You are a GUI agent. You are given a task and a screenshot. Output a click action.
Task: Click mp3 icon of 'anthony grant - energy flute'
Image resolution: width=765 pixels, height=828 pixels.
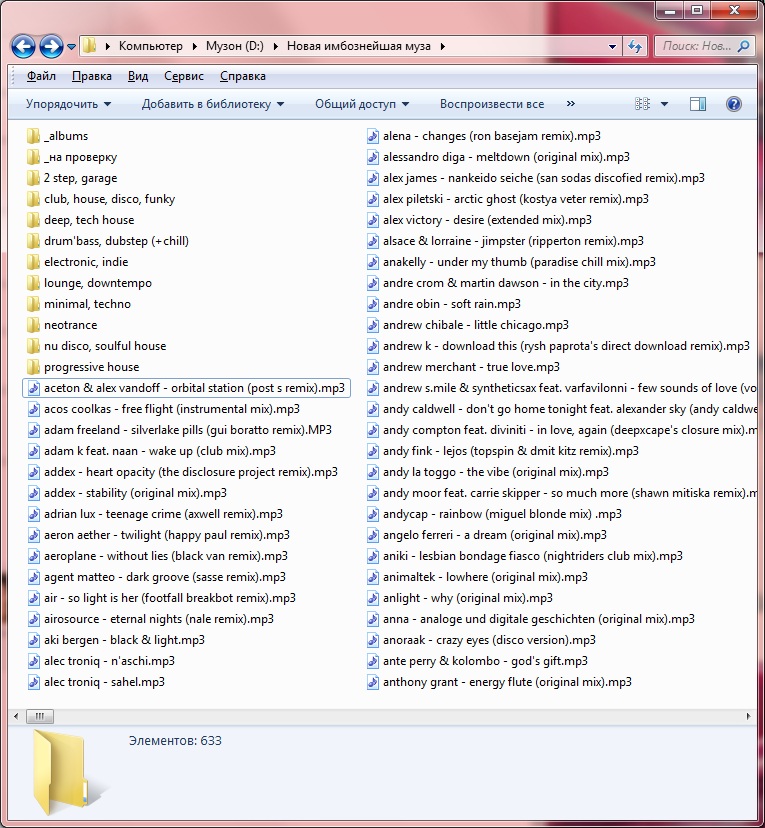point(373,682)
